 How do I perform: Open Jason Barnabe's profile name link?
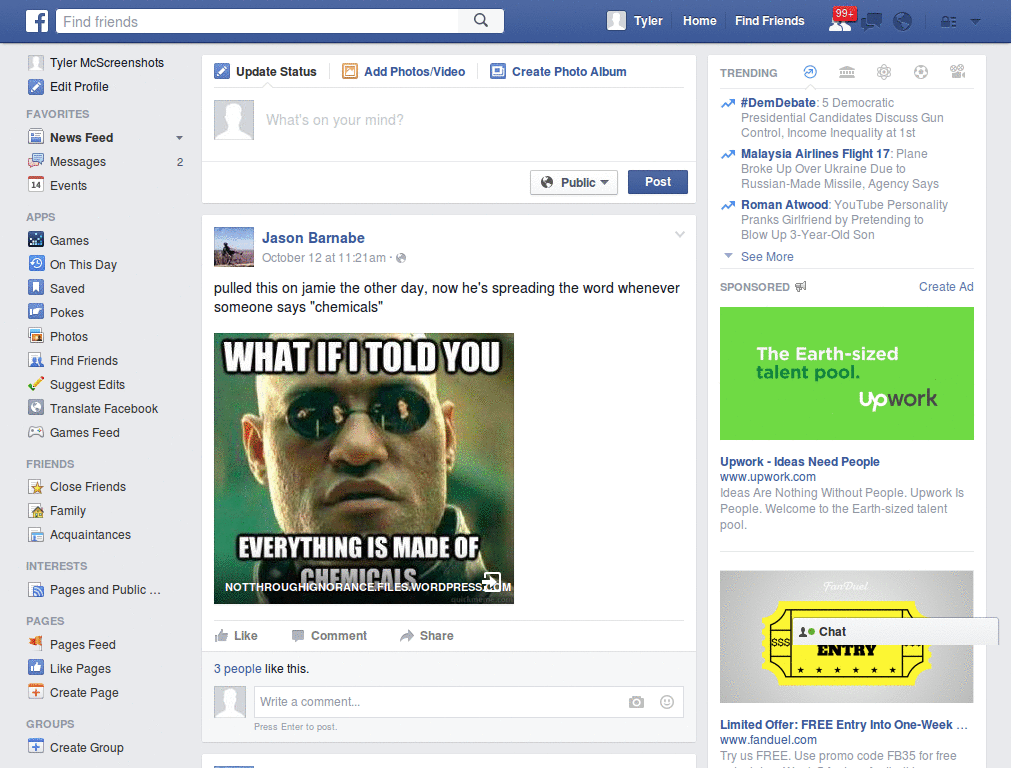313,238
